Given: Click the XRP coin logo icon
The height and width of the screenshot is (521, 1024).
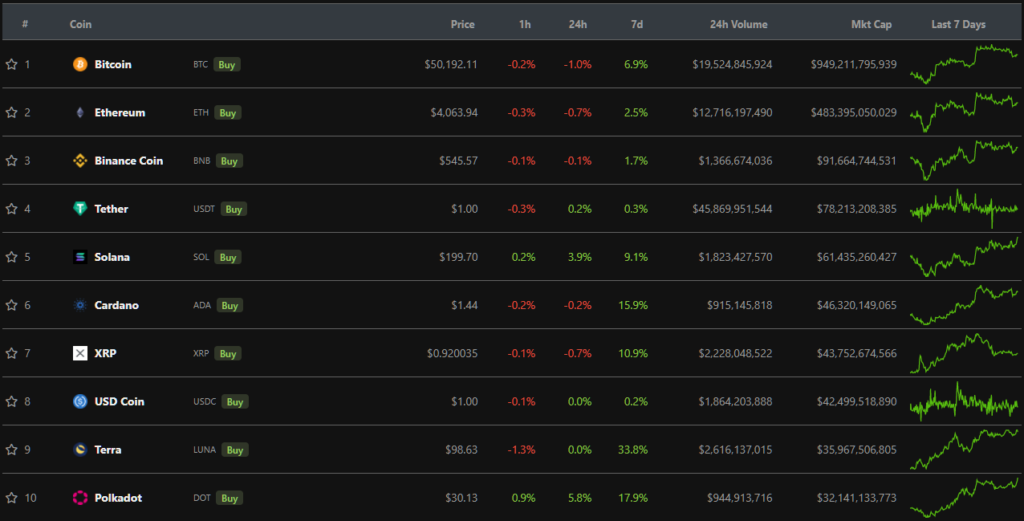Looking at the screenshot, I should click(80, 353).
